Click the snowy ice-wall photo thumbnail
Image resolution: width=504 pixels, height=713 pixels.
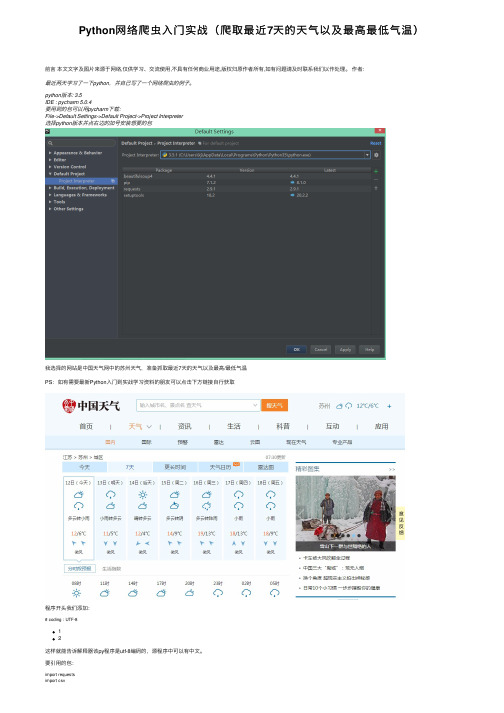point(346,513)
